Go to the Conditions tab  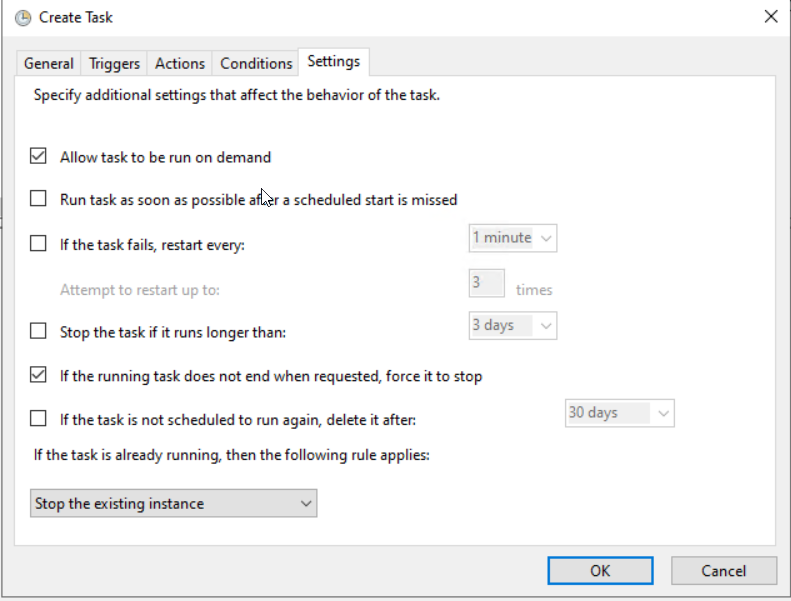(x=256, y=64)
